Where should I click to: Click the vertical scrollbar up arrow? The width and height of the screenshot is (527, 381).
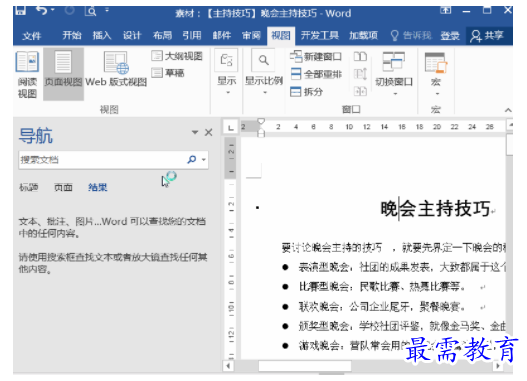click(x=510, y=125)
